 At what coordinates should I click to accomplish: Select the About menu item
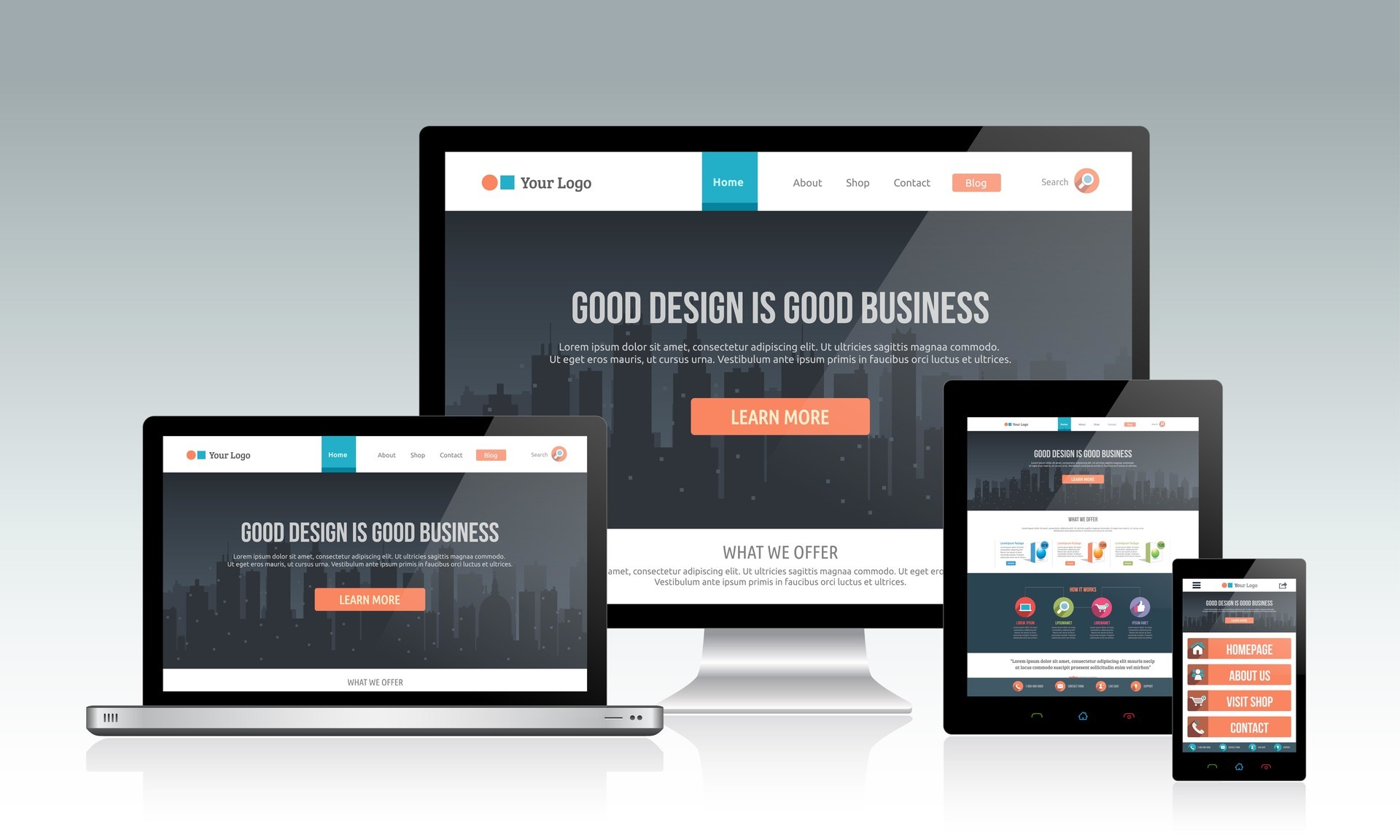click(806, 181)
